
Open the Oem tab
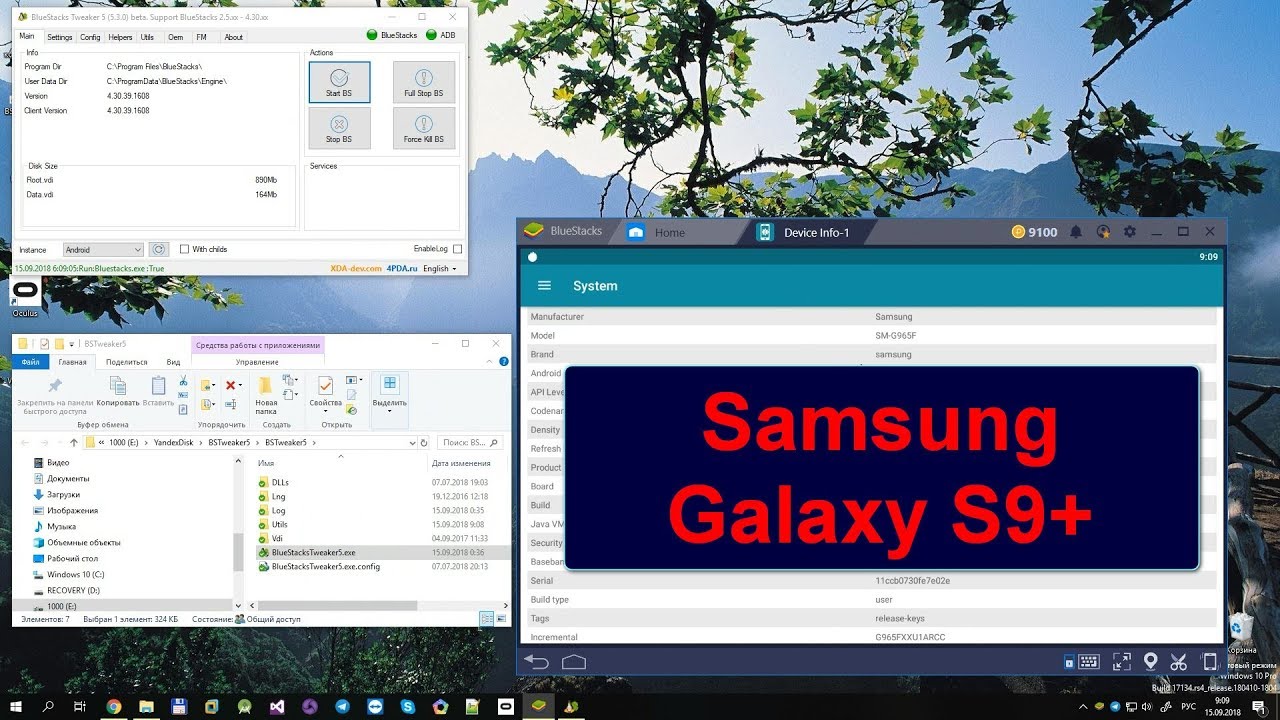(176, 37)
